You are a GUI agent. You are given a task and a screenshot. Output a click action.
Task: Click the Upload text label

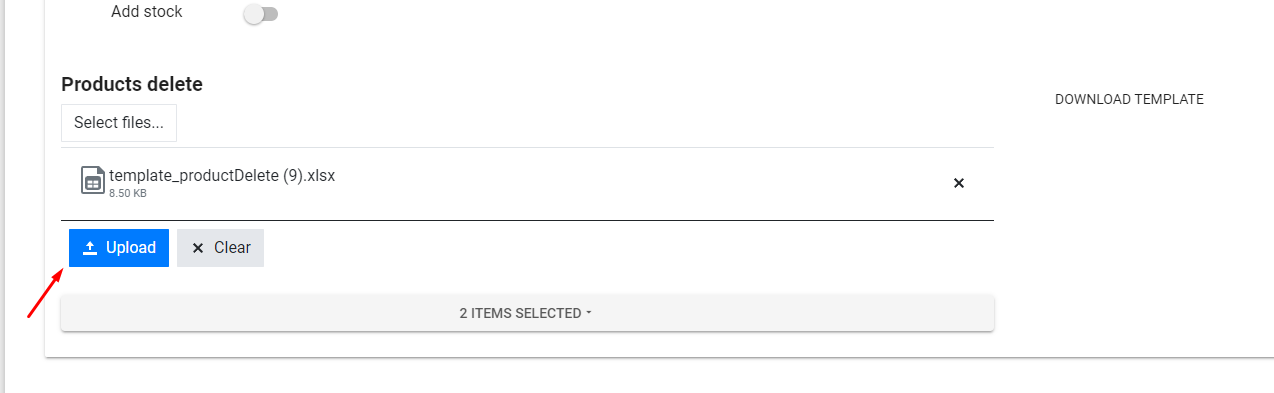[131, 248]
